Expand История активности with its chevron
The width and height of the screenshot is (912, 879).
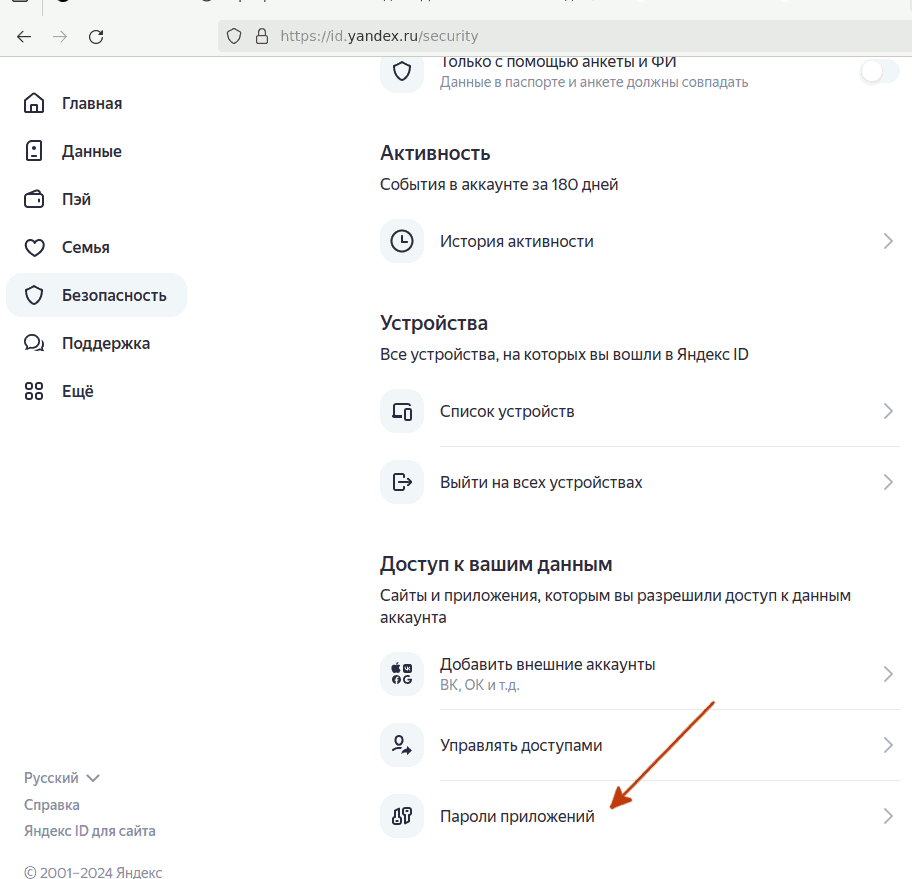pyautogui.click(x=888, y=241)
